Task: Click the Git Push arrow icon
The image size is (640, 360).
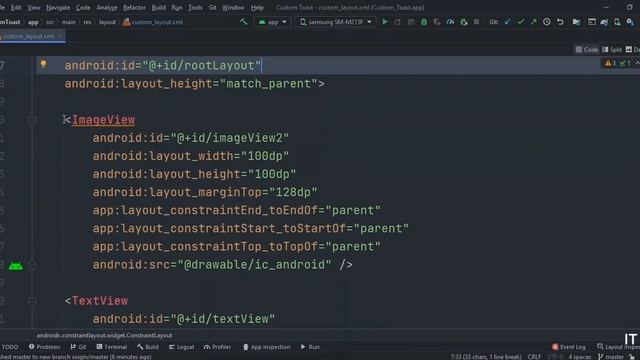Action: (533, 22)
